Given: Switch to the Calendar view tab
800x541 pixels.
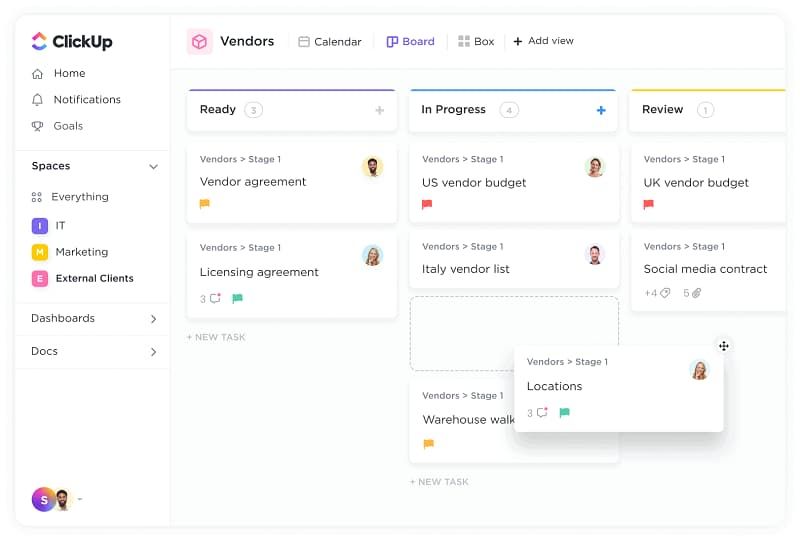Looking at the screenshot, I should click(329, 42).
